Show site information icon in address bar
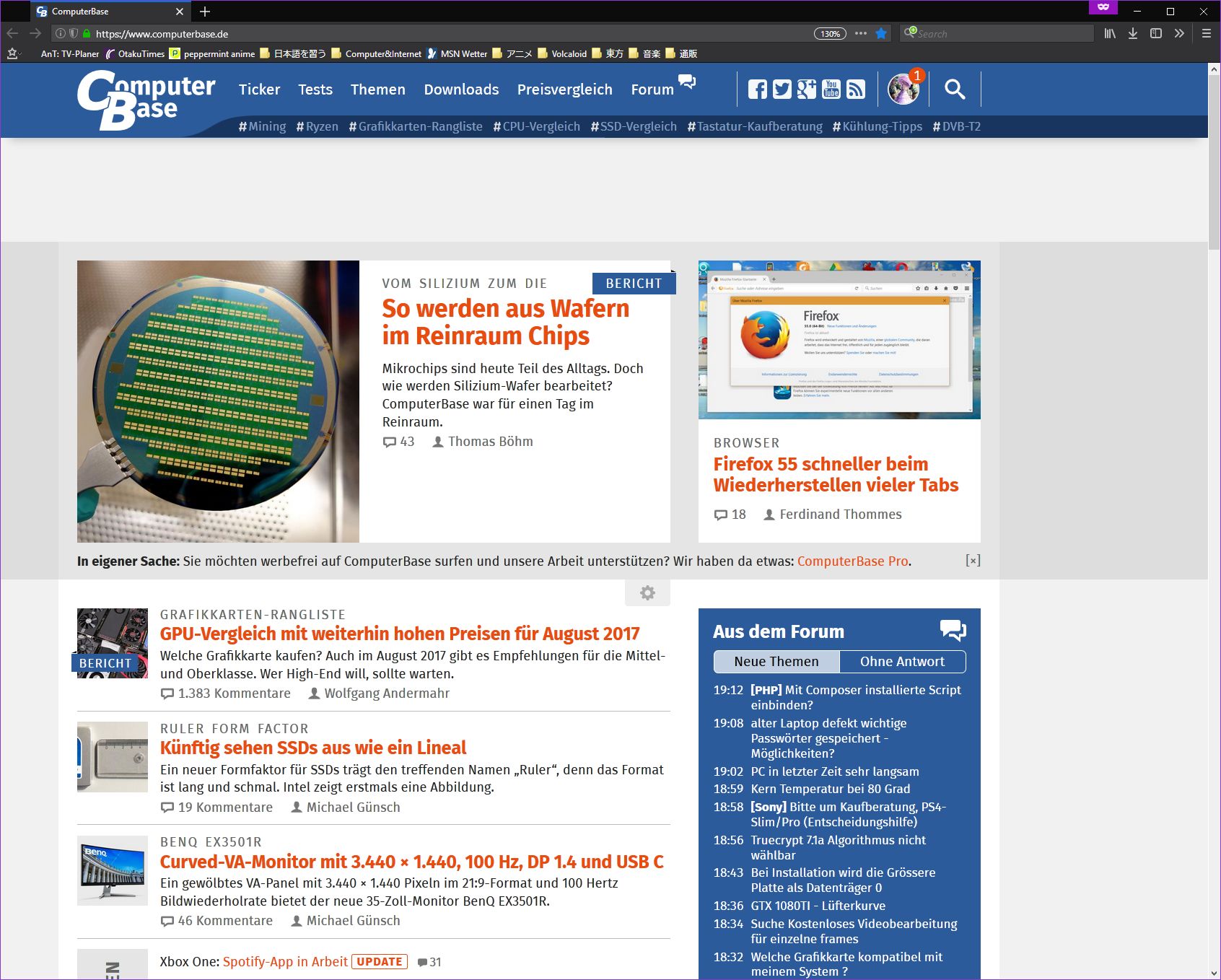The width and height of the screenshot is (1221, 980). [61, 33]
